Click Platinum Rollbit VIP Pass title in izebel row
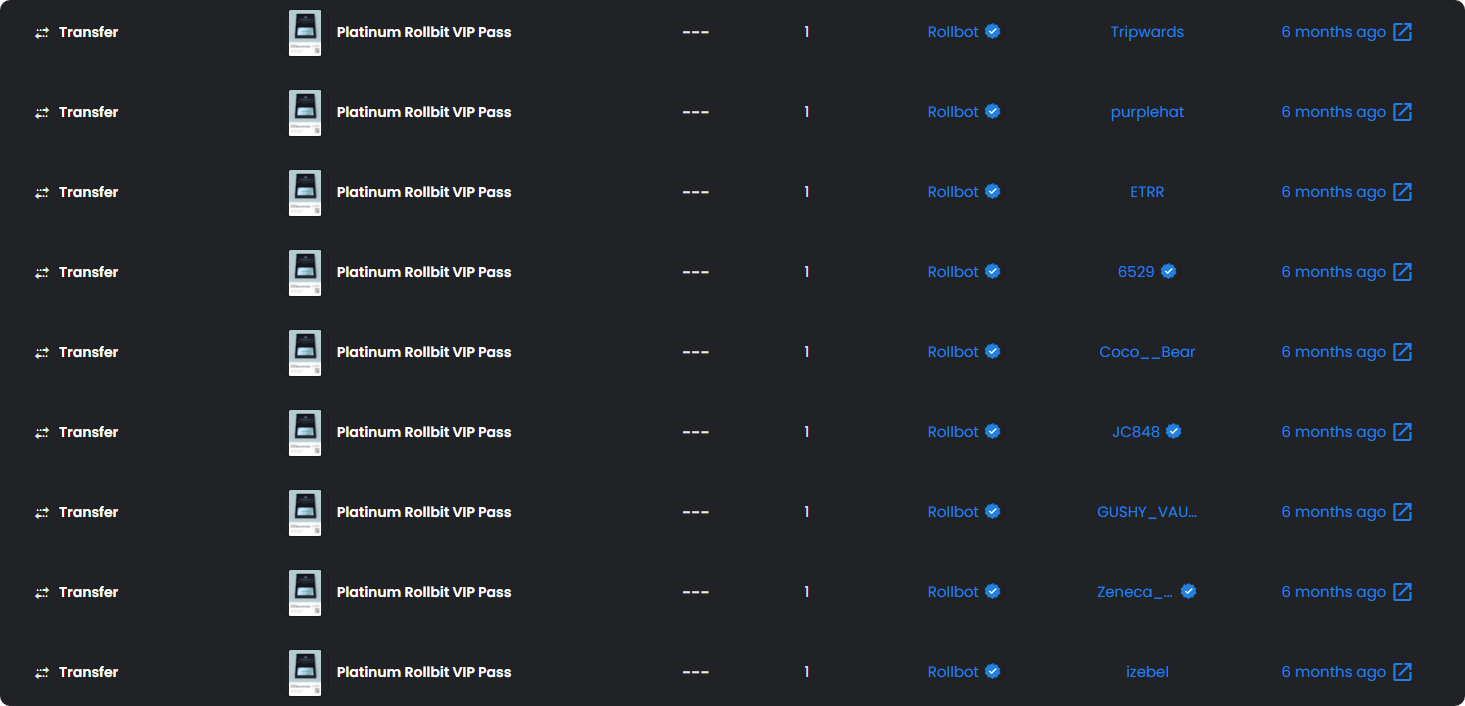1465x706 pixels. (x=424, y=672)
